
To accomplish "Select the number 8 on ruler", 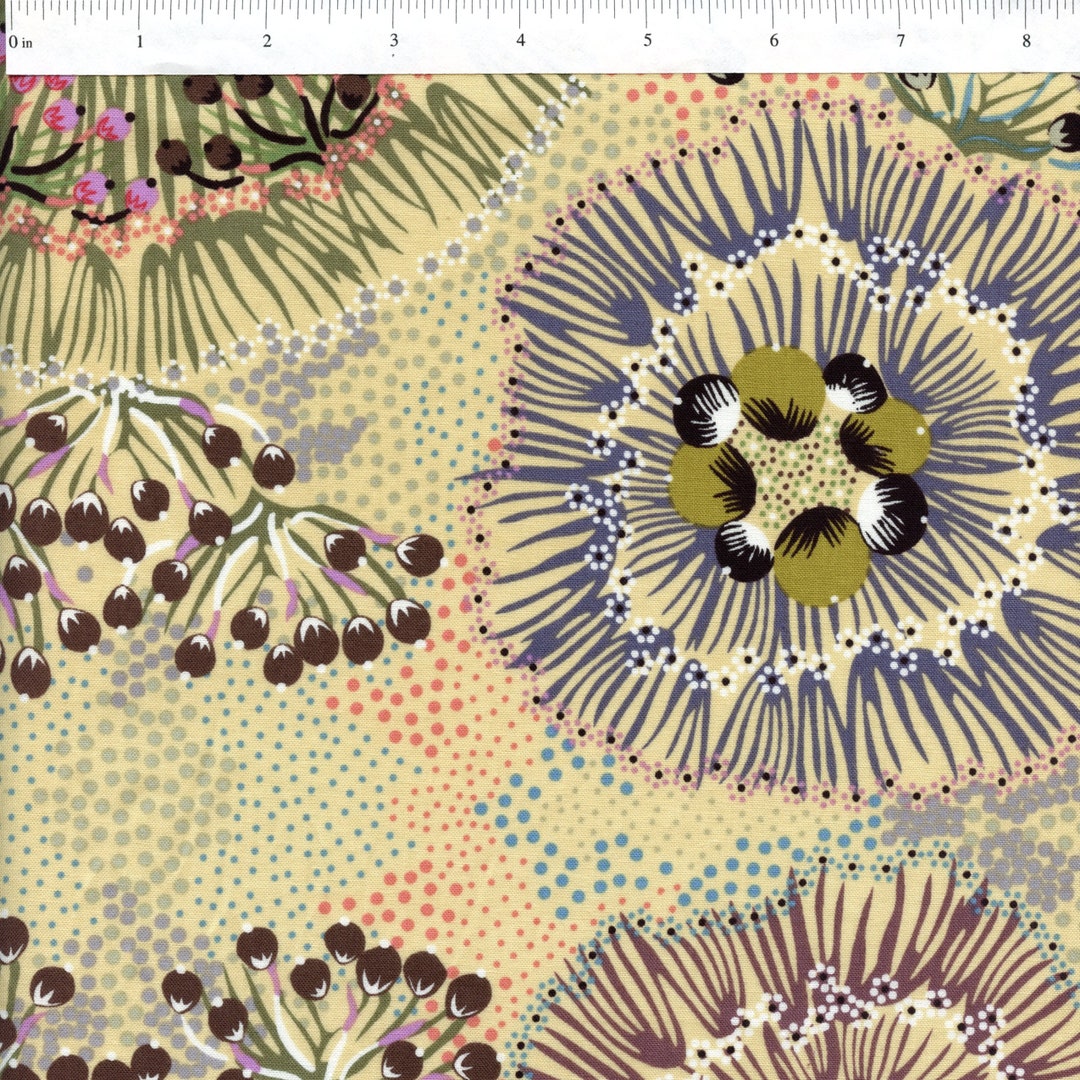I will pyautogui.click(x=1026, y=41).
